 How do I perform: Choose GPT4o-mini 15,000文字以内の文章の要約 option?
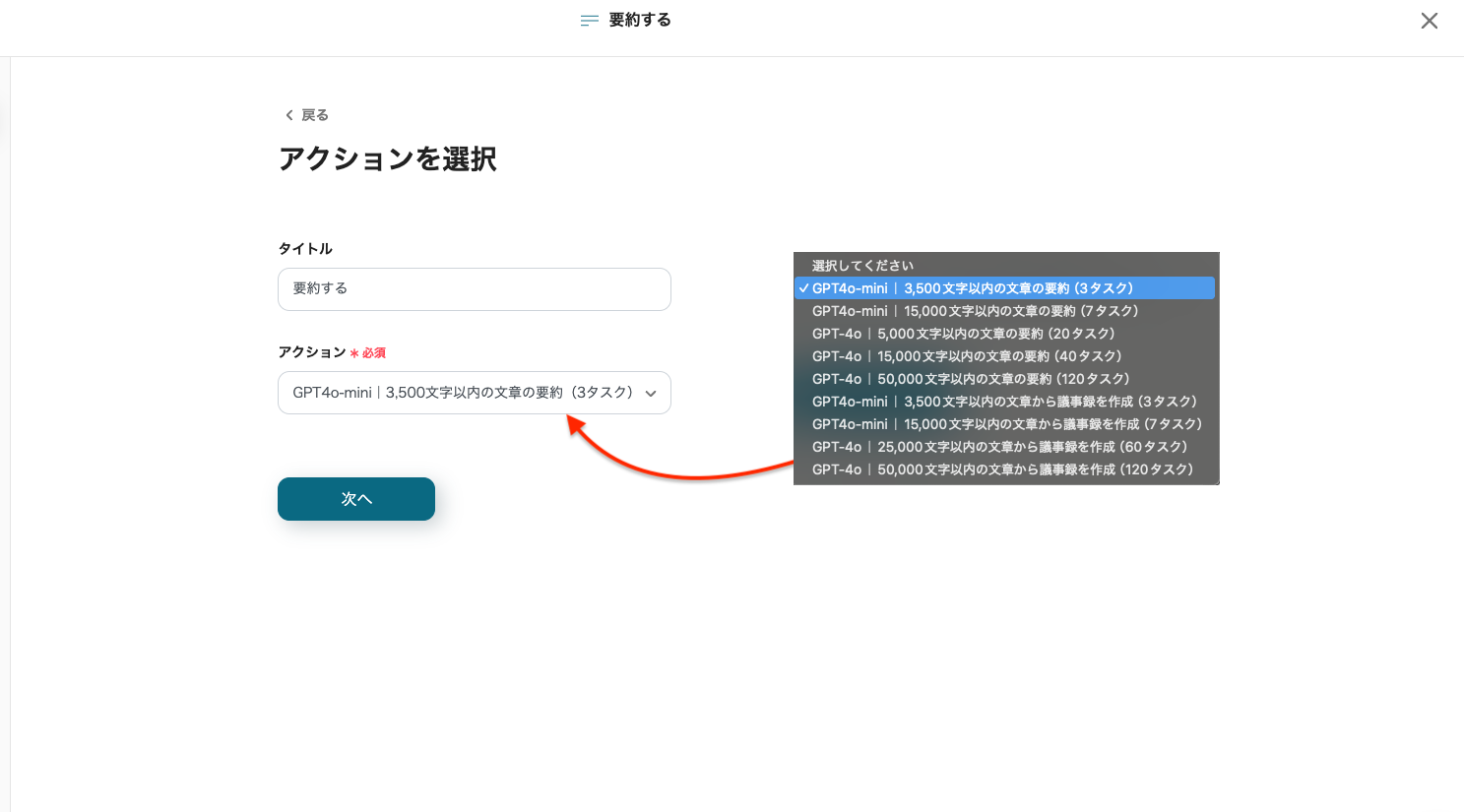point(975,311)
